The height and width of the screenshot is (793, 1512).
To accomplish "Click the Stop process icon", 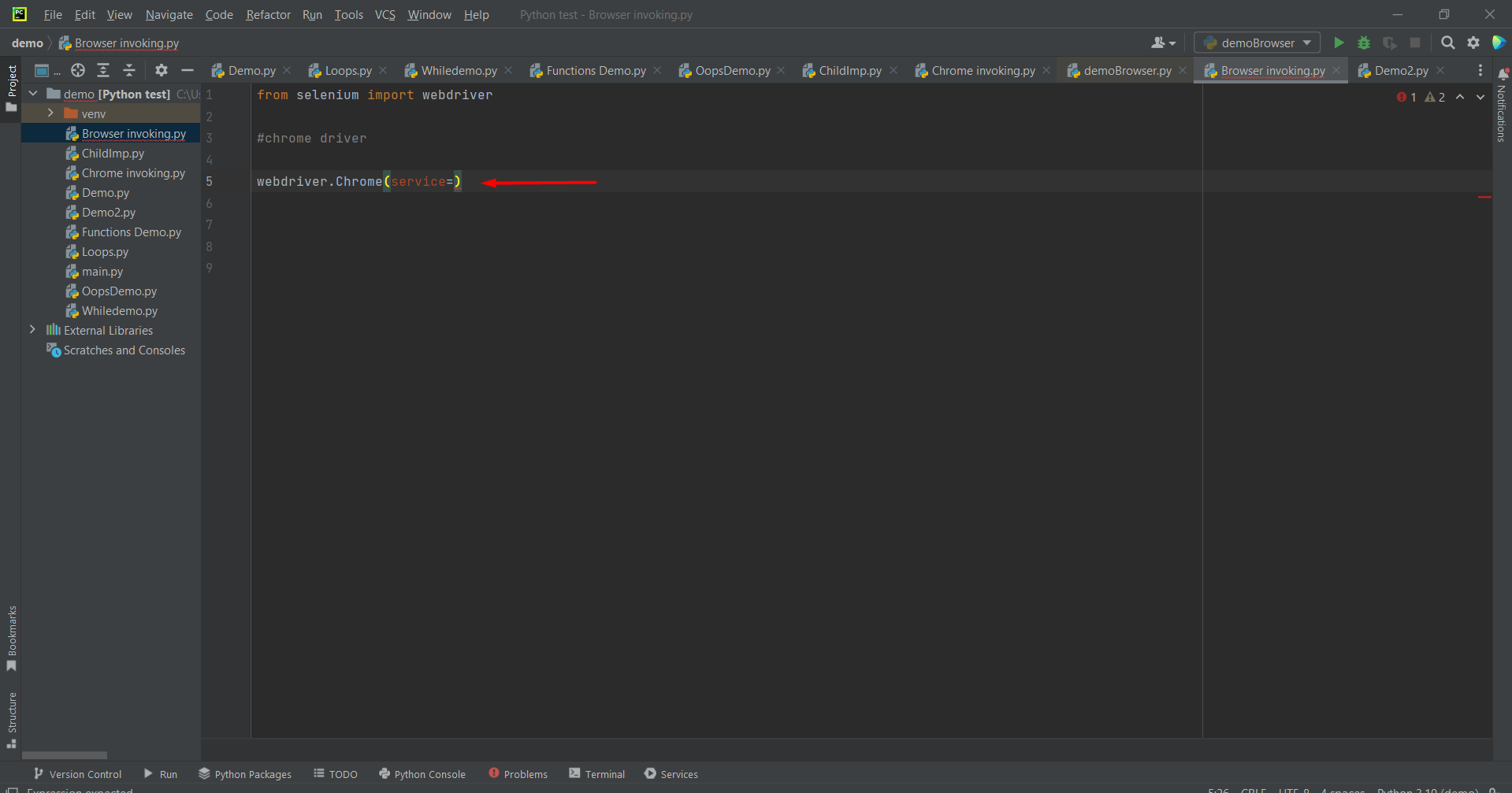I will click(x=1415, y=43).
